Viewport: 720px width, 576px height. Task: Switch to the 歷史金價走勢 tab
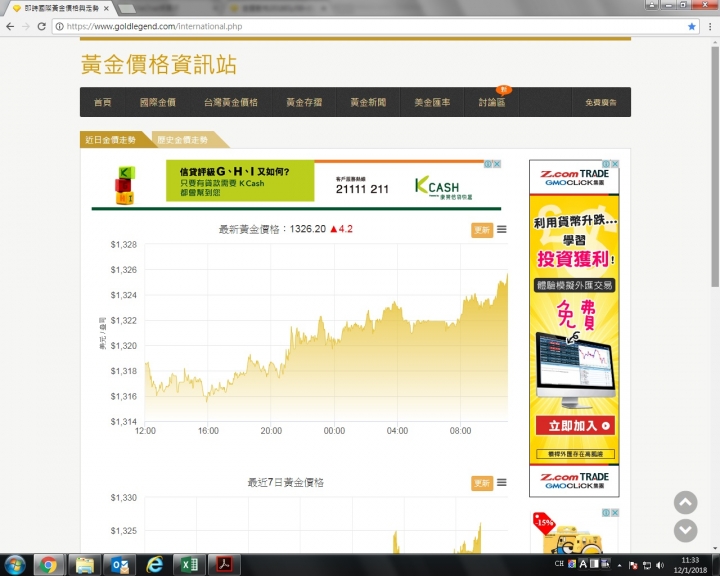pyautogui.click(x=183, y=140)
